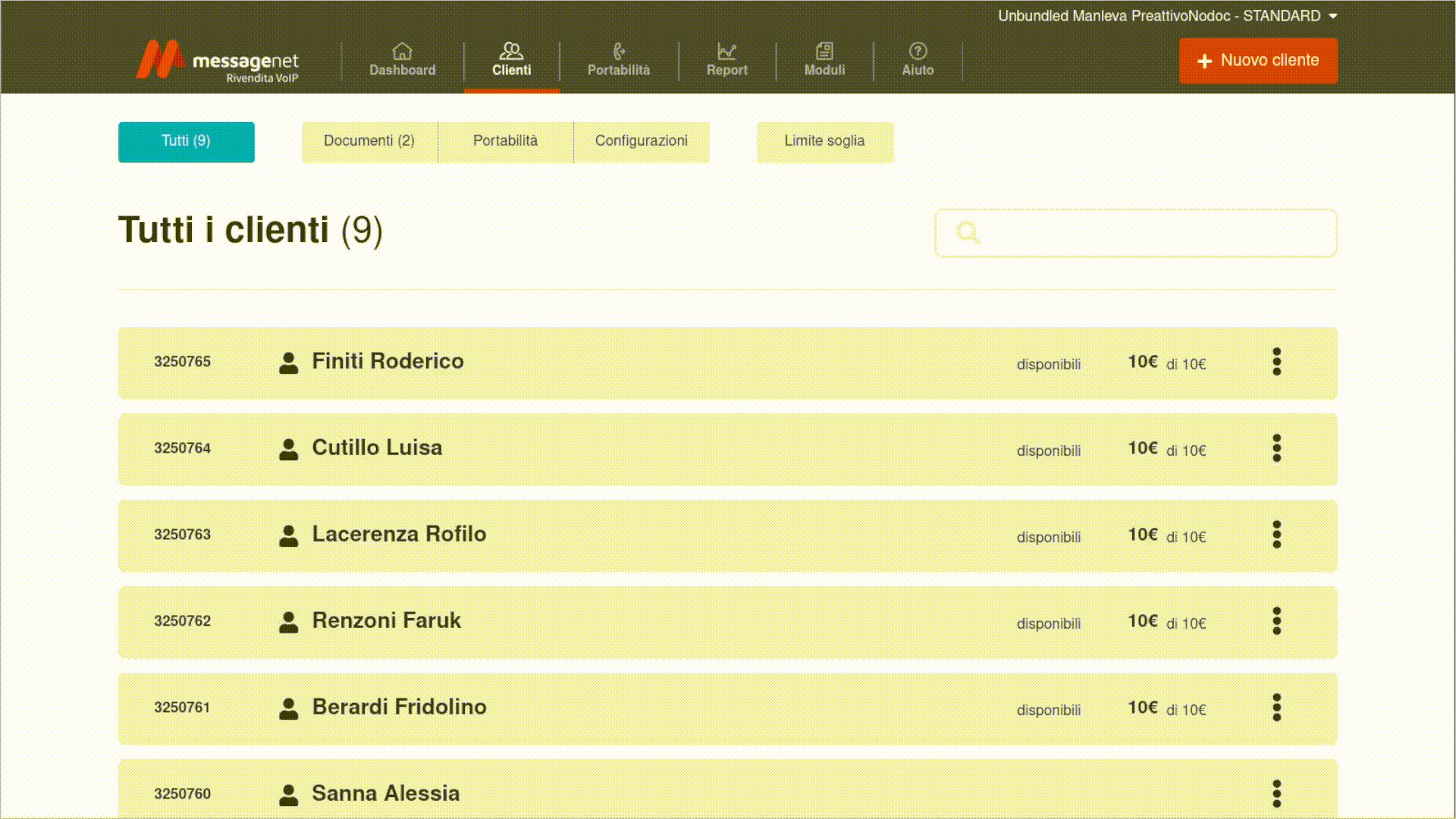Open three-dot menu for Renzoni Faruk
Viewport: 1456px width, 819px height.
tap(1276, 621)
